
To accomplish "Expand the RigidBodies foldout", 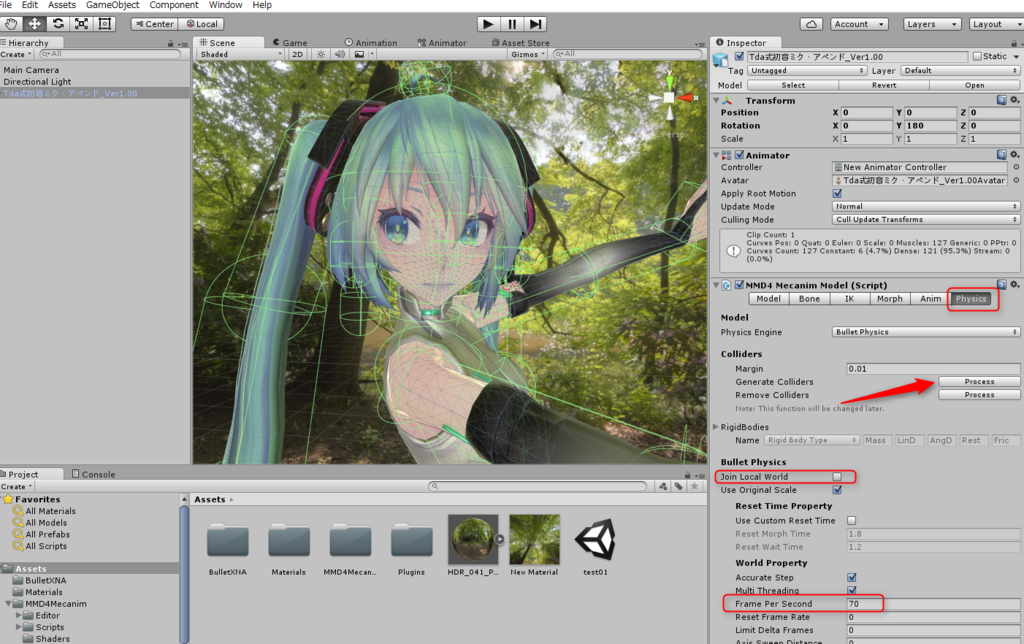I will (x=716, y=427).
